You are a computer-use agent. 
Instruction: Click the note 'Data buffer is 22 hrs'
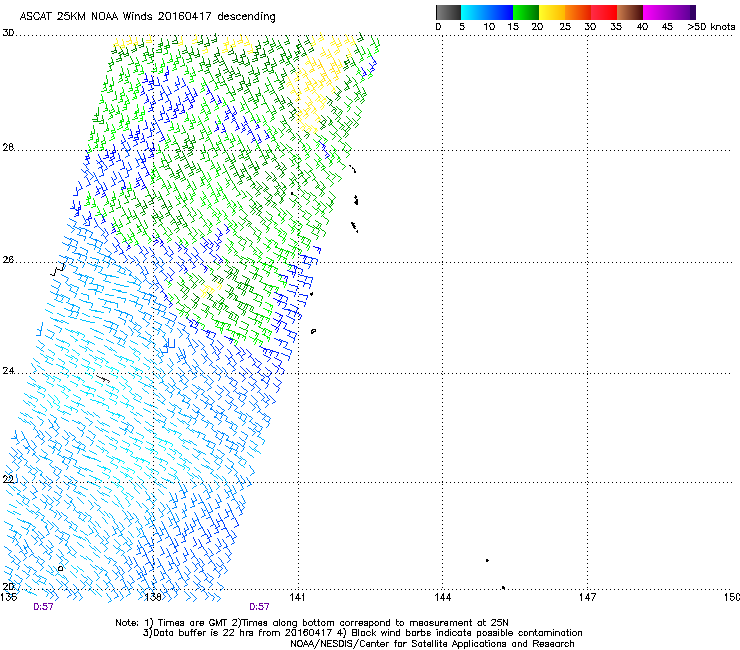[x=204, y=633]
